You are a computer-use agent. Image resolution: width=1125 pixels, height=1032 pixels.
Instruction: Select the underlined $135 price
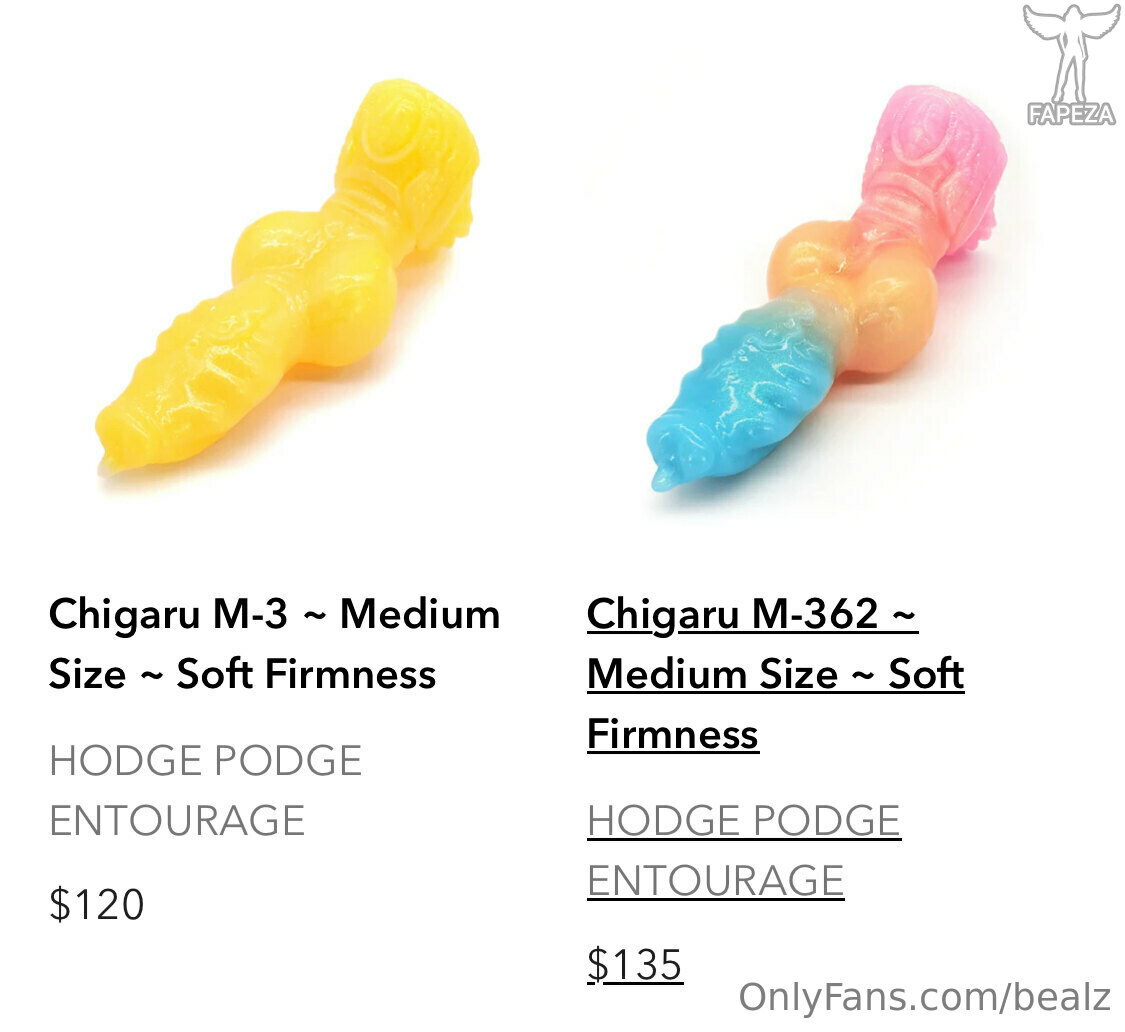point(634,964)
